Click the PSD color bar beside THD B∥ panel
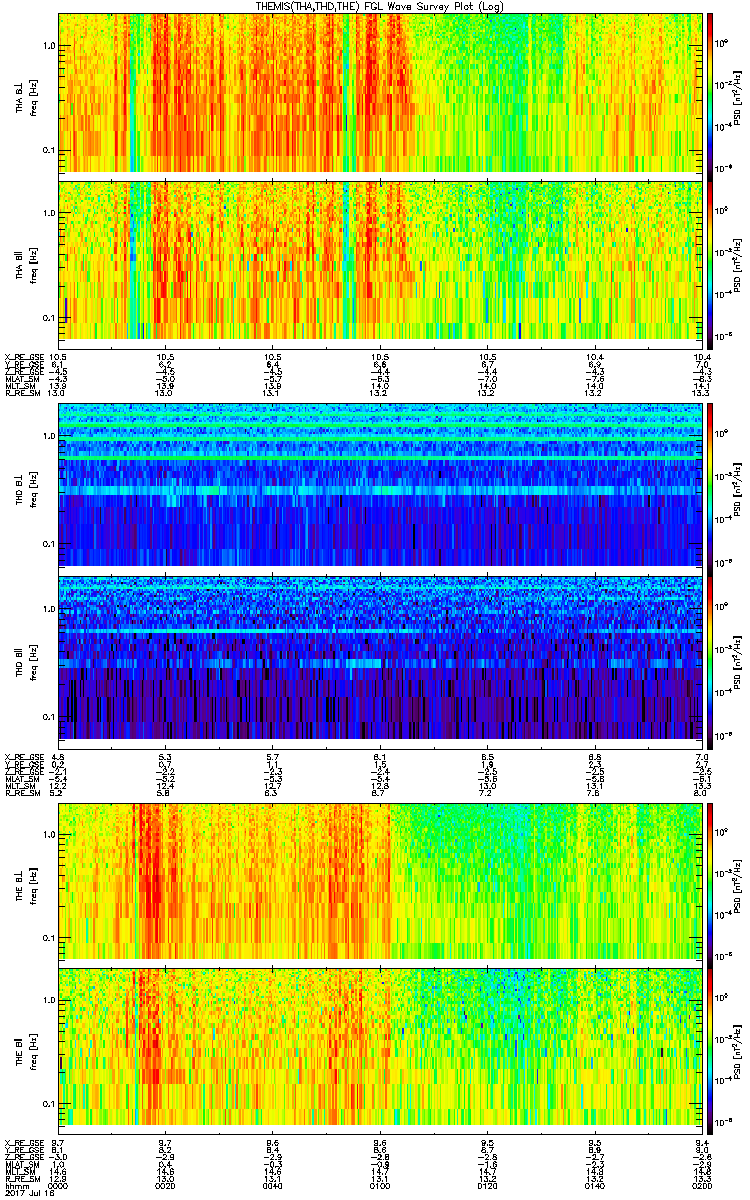Screen dimensions: 750x1200 coord(711,656)
